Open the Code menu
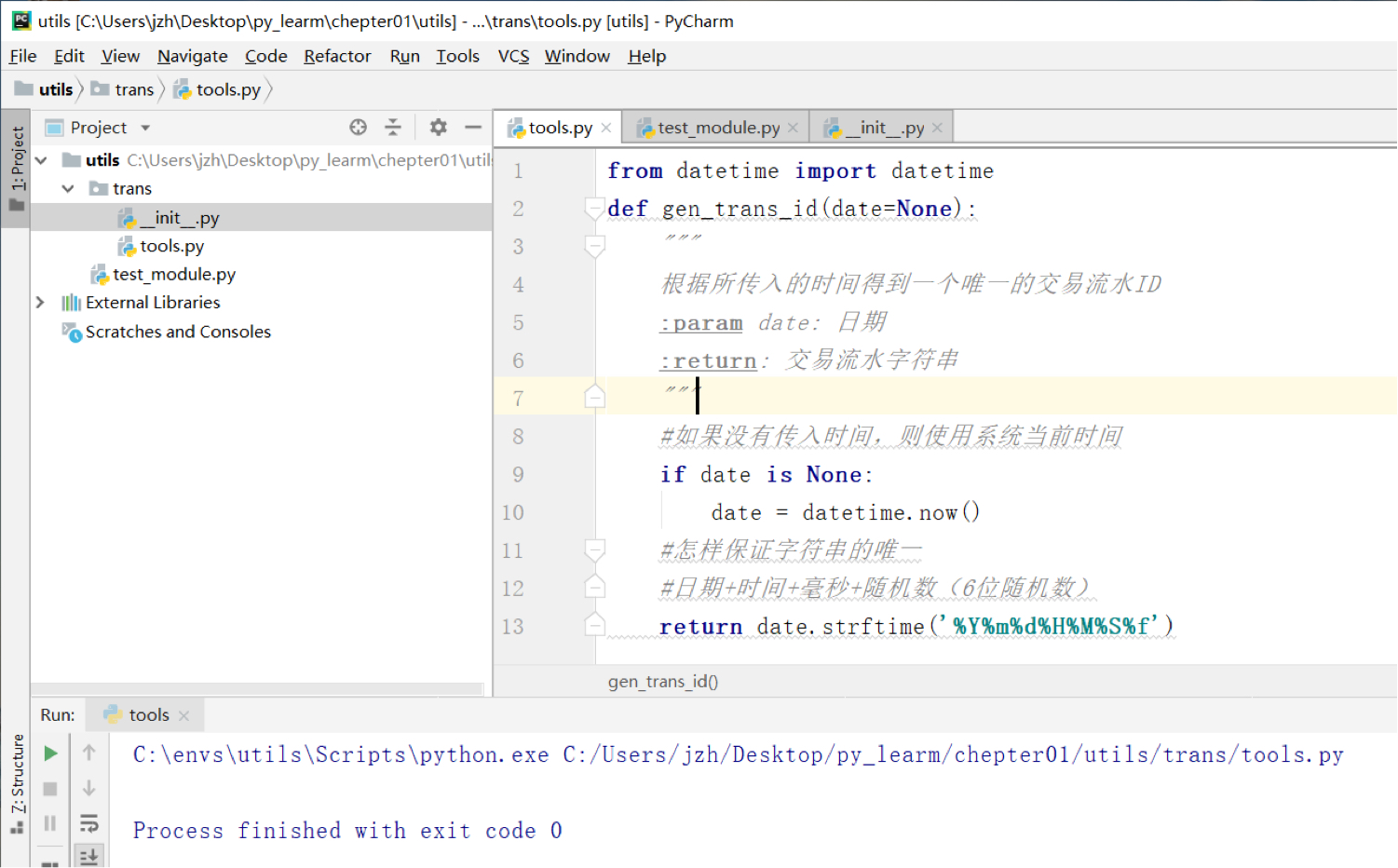This screenshot has width=1398, height=868. [x=265, y=56]
